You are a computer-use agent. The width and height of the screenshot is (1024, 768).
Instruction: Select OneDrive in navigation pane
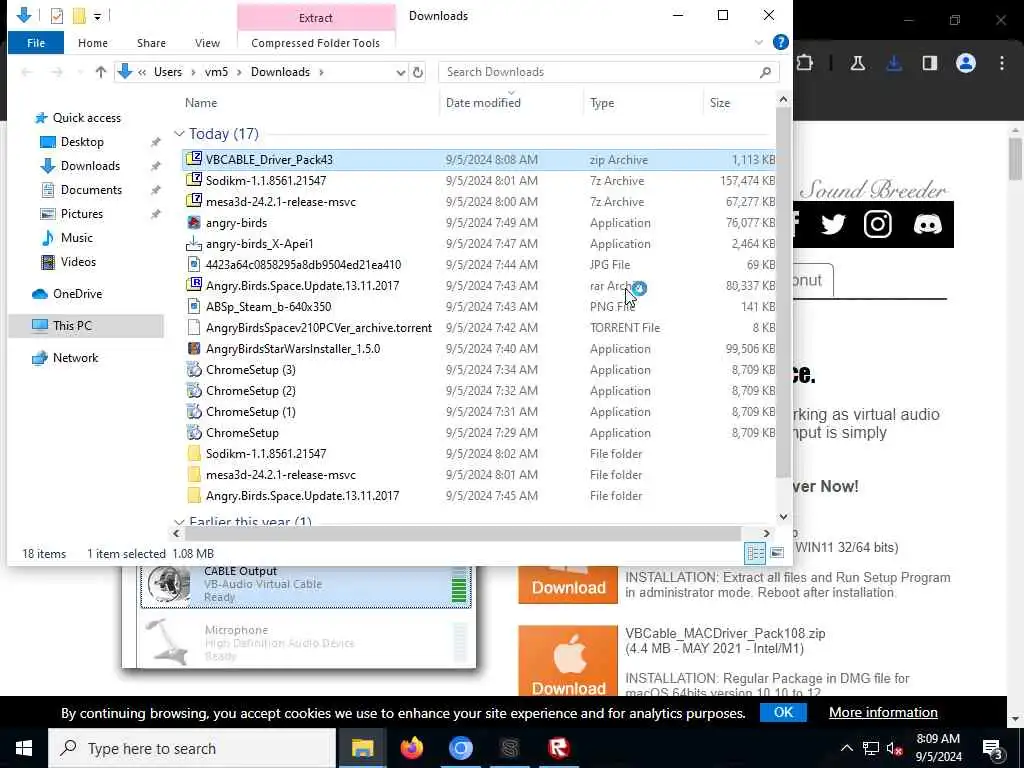click(77, 294)
